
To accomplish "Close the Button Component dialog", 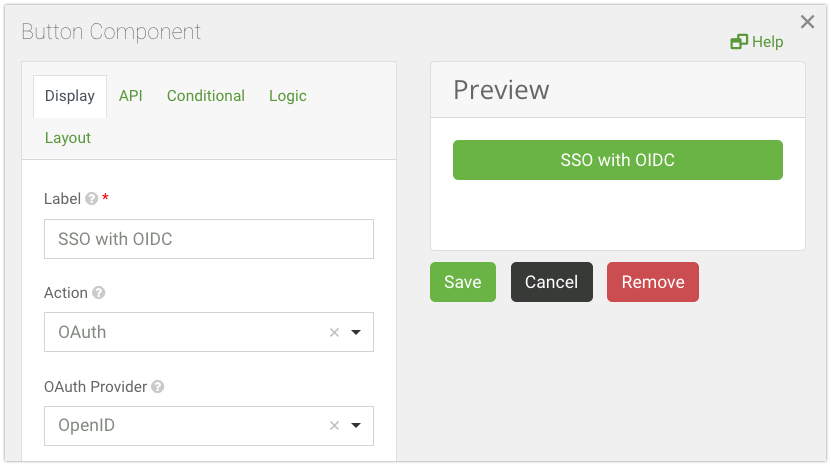I will coord(808,22).
